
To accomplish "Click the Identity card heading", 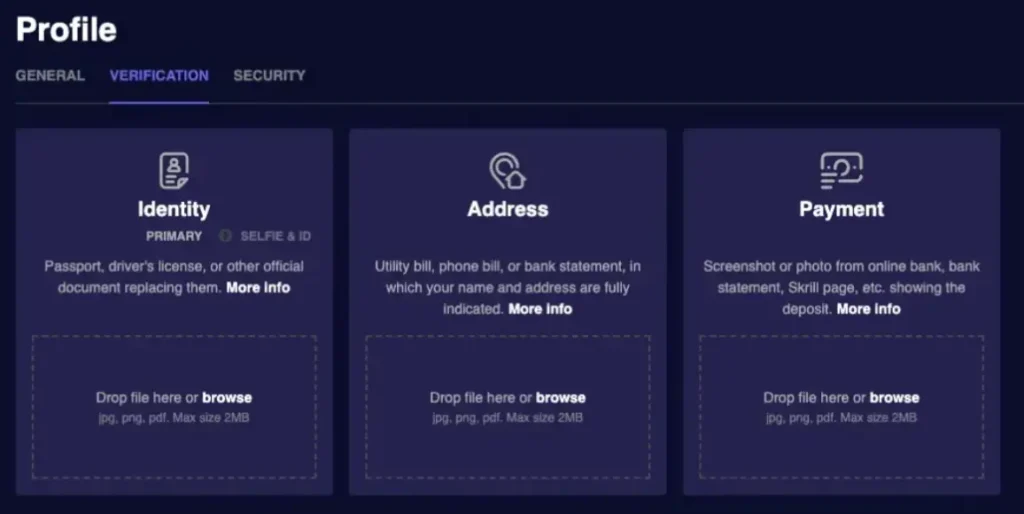I will tap(174, 209).
